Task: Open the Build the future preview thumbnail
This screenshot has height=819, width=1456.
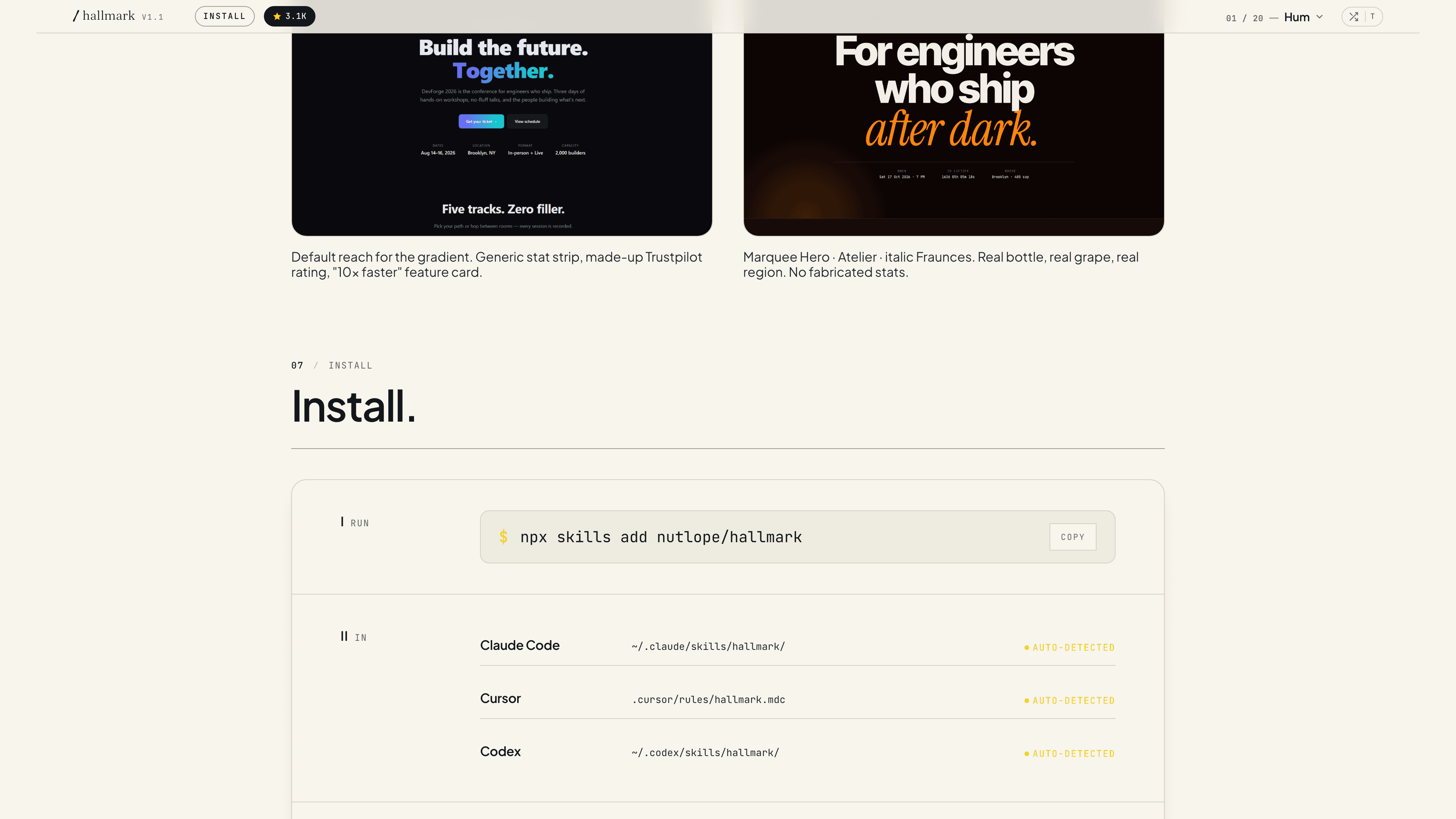Action: [x=502, y=134]
